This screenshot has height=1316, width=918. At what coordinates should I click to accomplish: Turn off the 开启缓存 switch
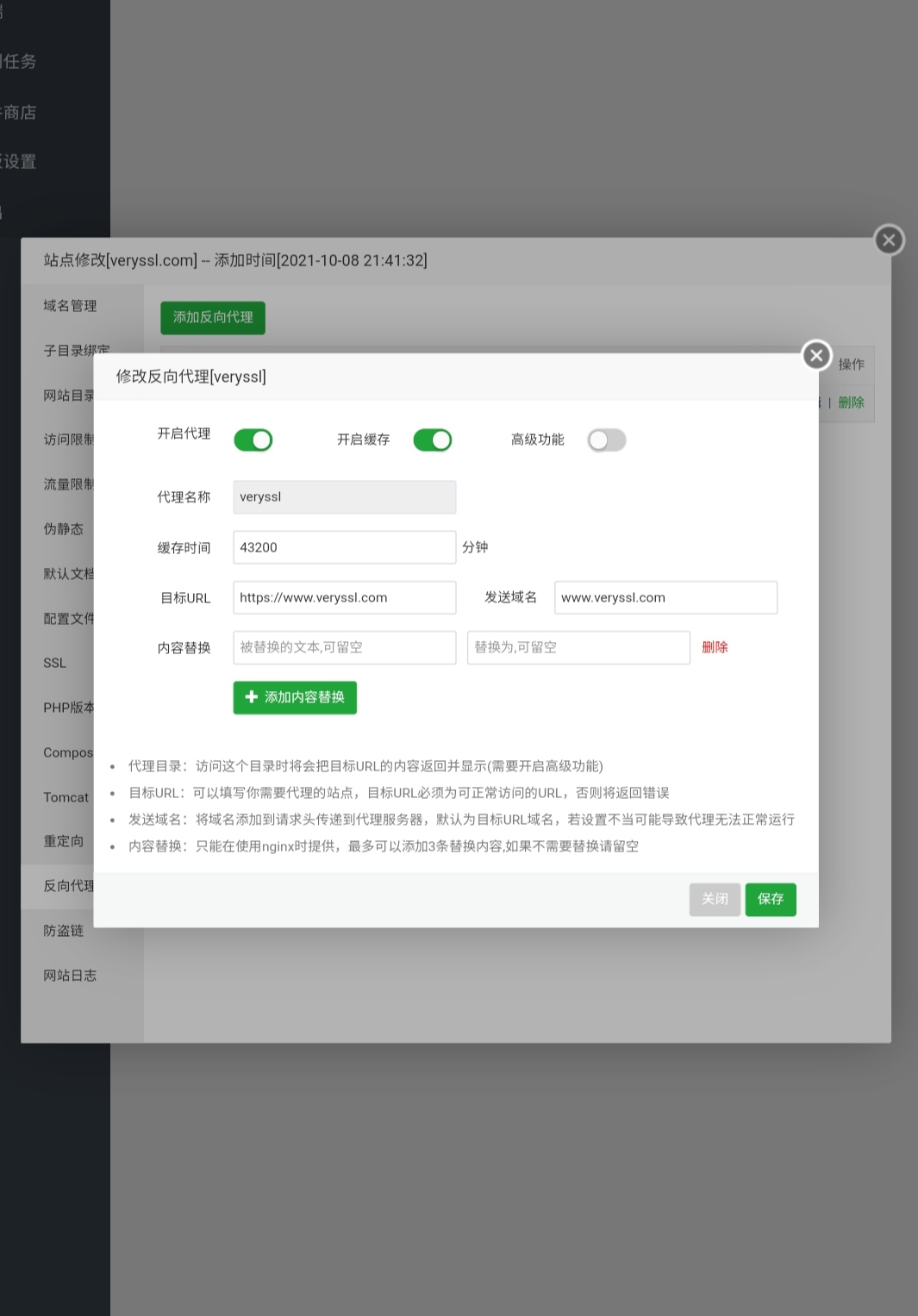click(433, 440)
